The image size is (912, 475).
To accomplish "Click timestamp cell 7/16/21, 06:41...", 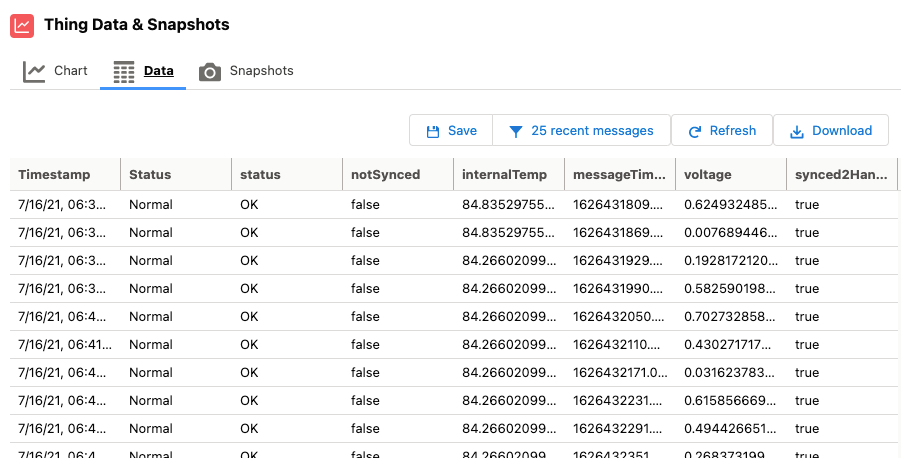I will 65,344.
